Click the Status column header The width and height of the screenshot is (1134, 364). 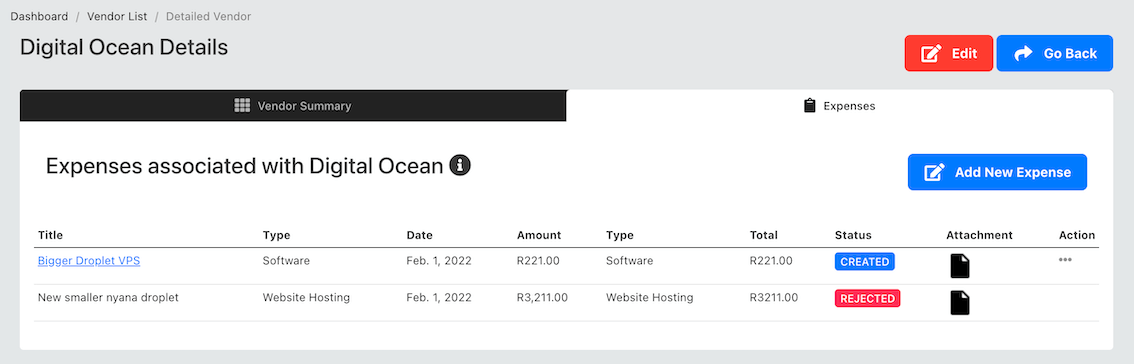pos(853,235)
